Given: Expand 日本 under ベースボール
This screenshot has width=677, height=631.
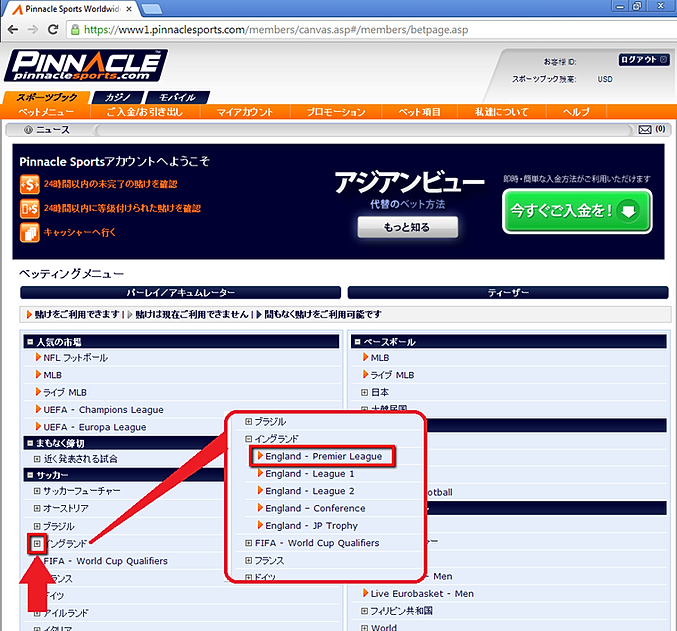Looking at the screenshot, I should (364, 392).
